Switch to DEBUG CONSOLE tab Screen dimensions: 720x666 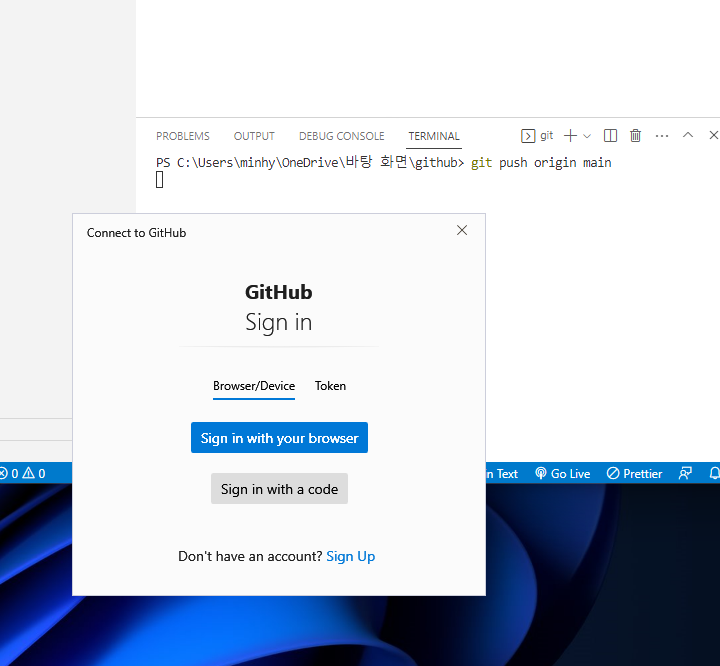tap(342, 136)
